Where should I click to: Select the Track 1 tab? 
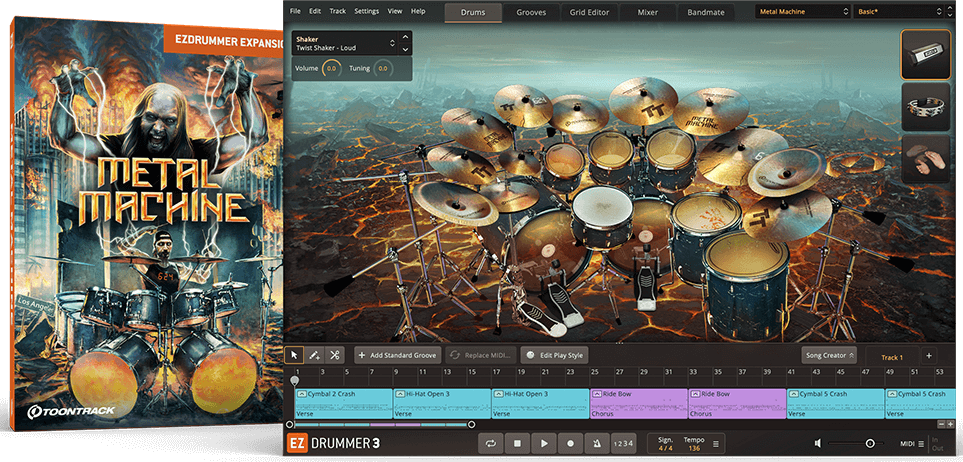pyautogui.click(x=892, y=357)
